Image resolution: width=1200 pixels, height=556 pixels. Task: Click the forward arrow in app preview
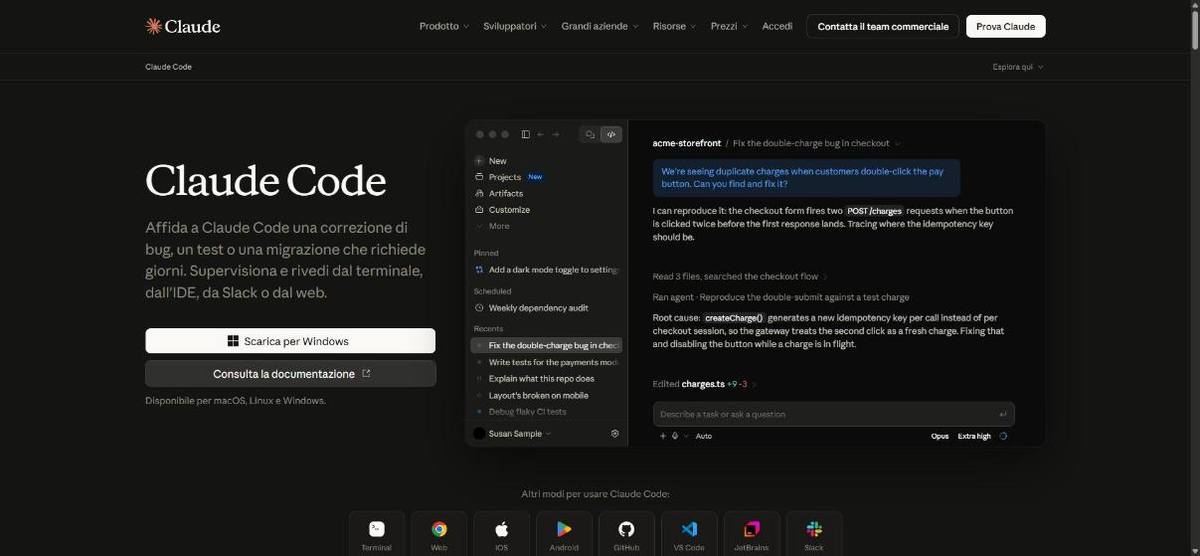[x=555, y=134]
